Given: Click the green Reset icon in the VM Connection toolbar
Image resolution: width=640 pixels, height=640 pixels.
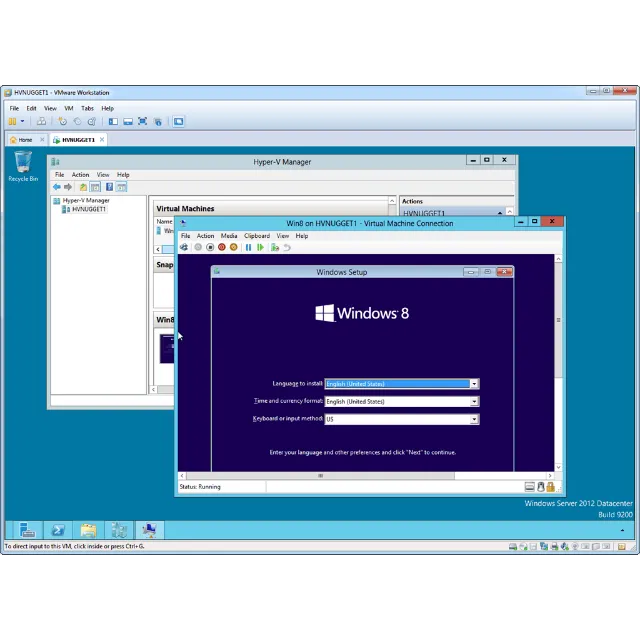Looking at the screenshot, I should click(260, 247).
